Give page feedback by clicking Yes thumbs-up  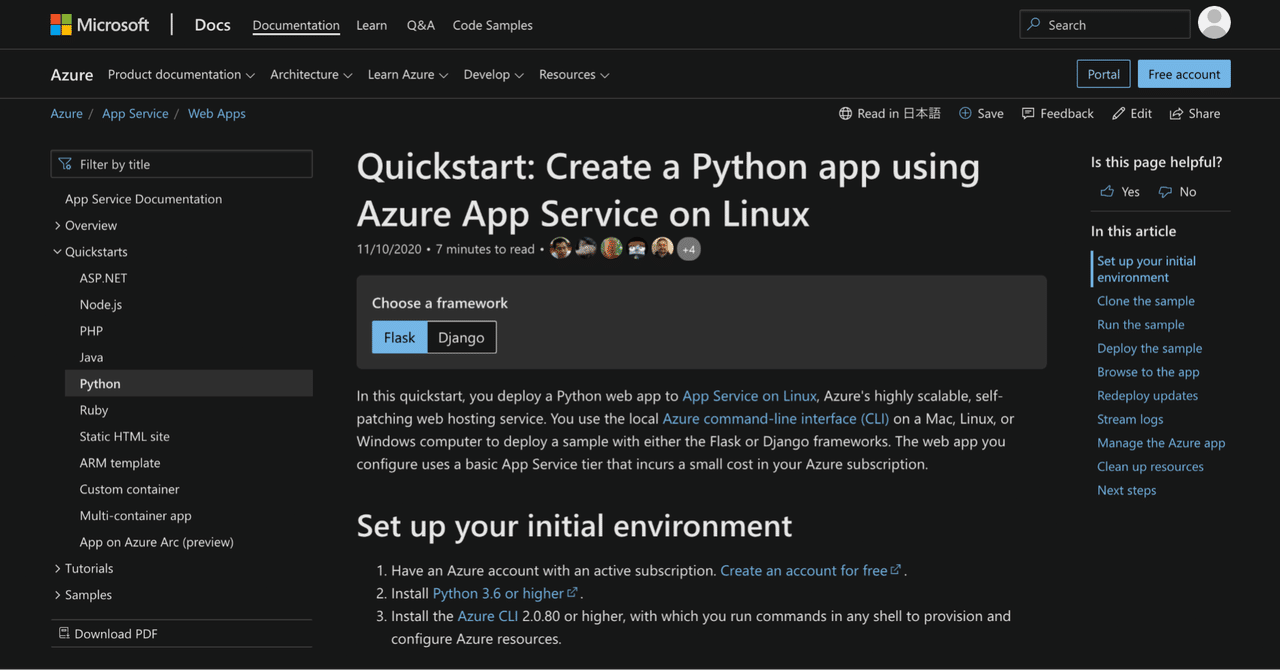(x=1119, y=191)
